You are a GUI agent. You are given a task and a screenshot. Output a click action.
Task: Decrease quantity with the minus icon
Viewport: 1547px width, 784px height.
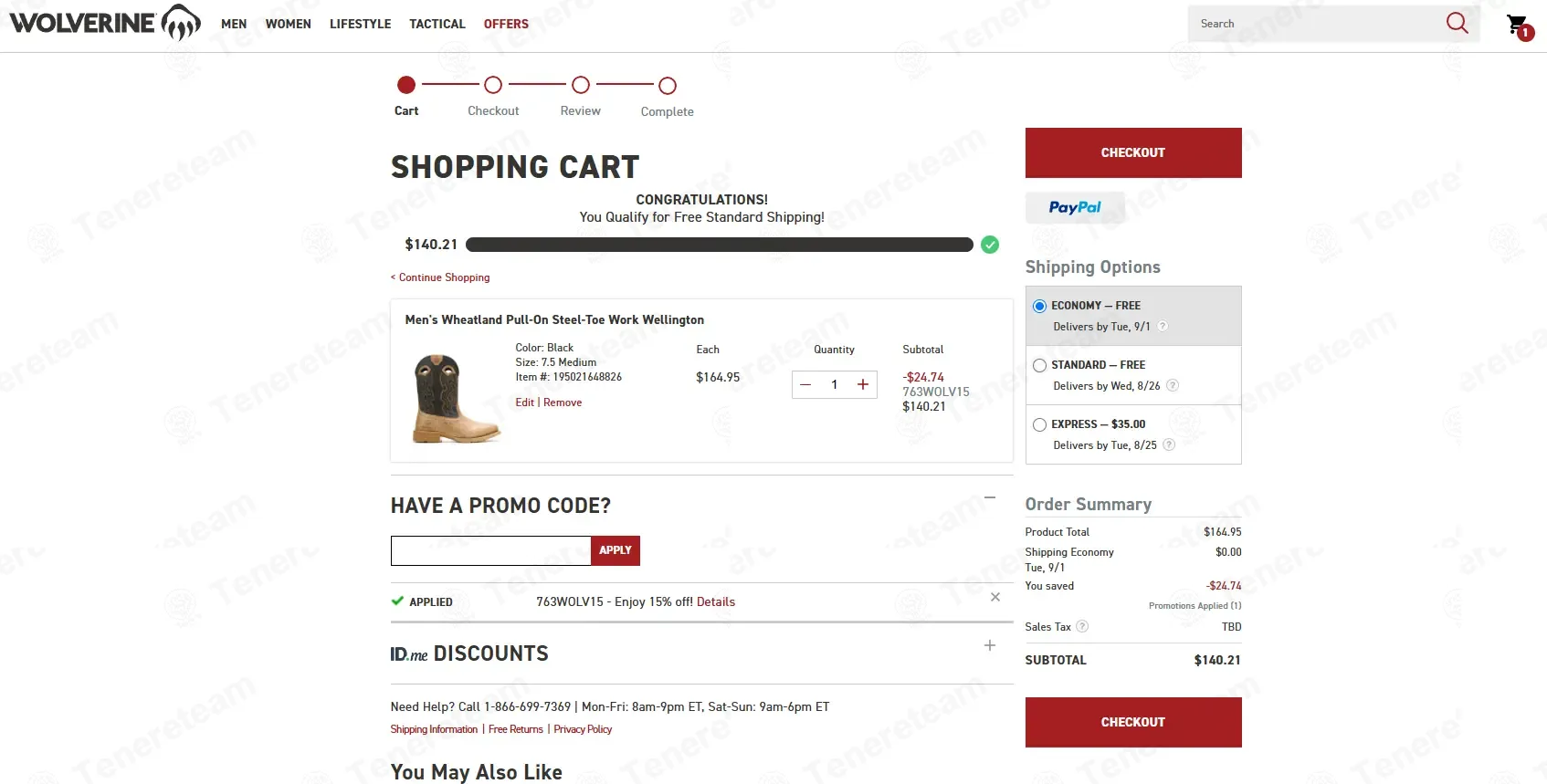click(805, 384)
